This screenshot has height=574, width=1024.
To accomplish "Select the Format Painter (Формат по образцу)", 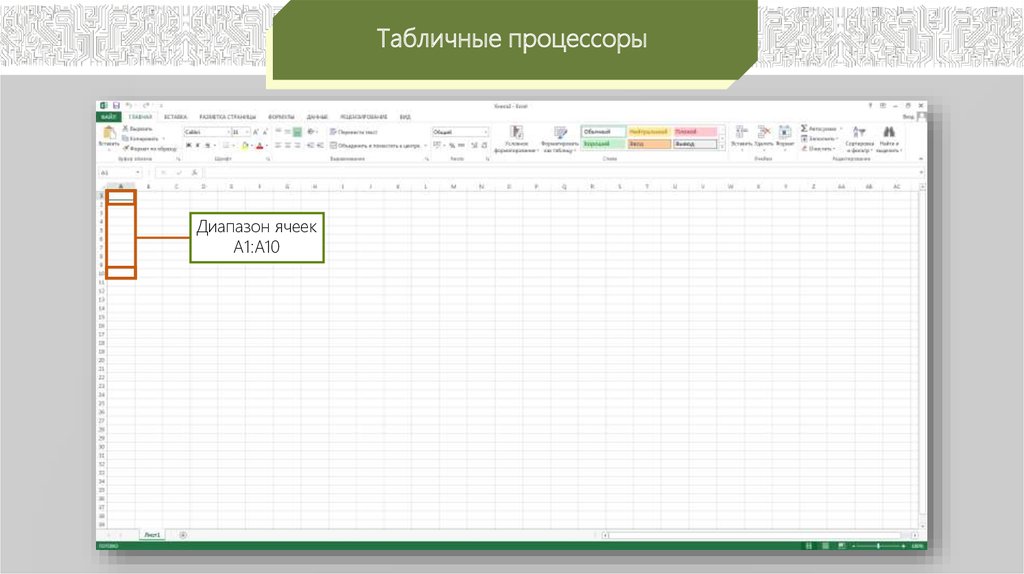I will pos(150,149).
